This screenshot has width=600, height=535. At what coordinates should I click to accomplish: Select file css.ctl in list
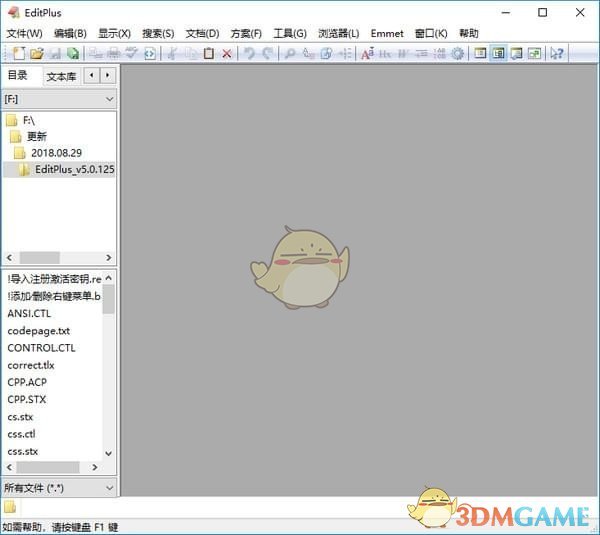pos(21,434)
